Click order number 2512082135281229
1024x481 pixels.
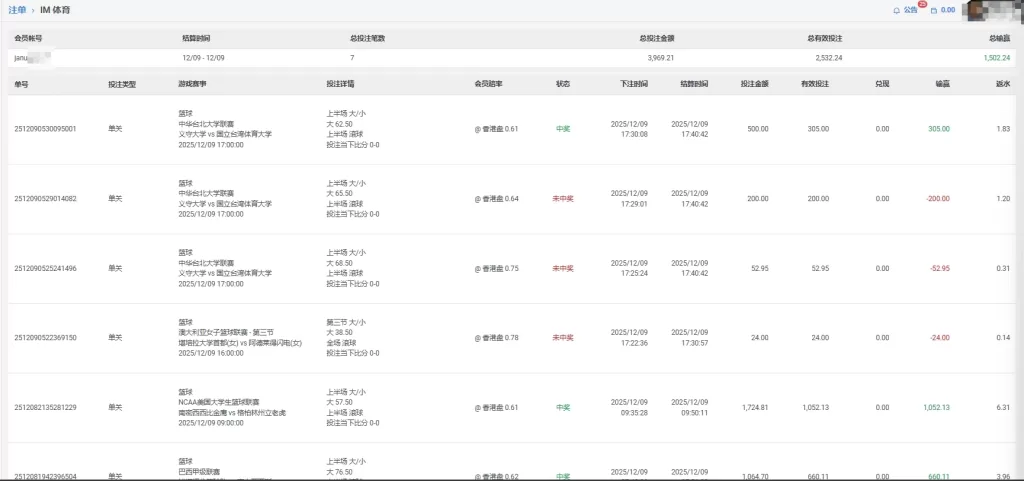[45, 408]
